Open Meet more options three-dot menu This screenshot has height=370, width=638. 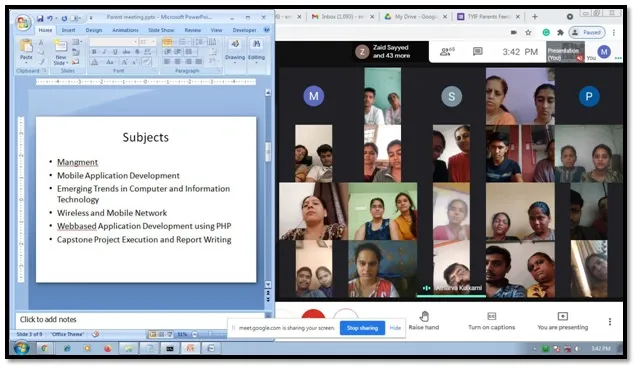coord(610,322)
